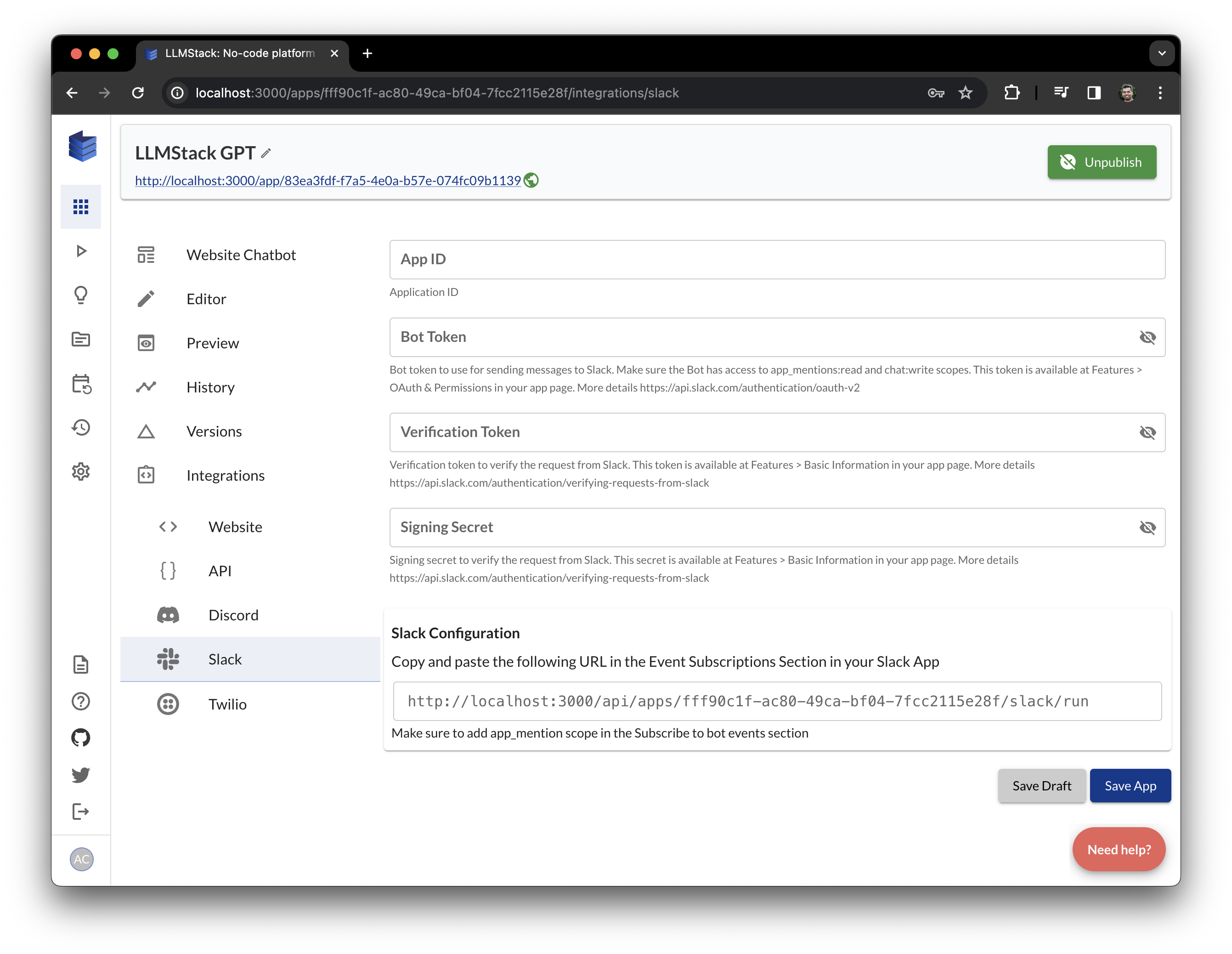
Task: Open the settings gear icon
Action: pos(81,471)
